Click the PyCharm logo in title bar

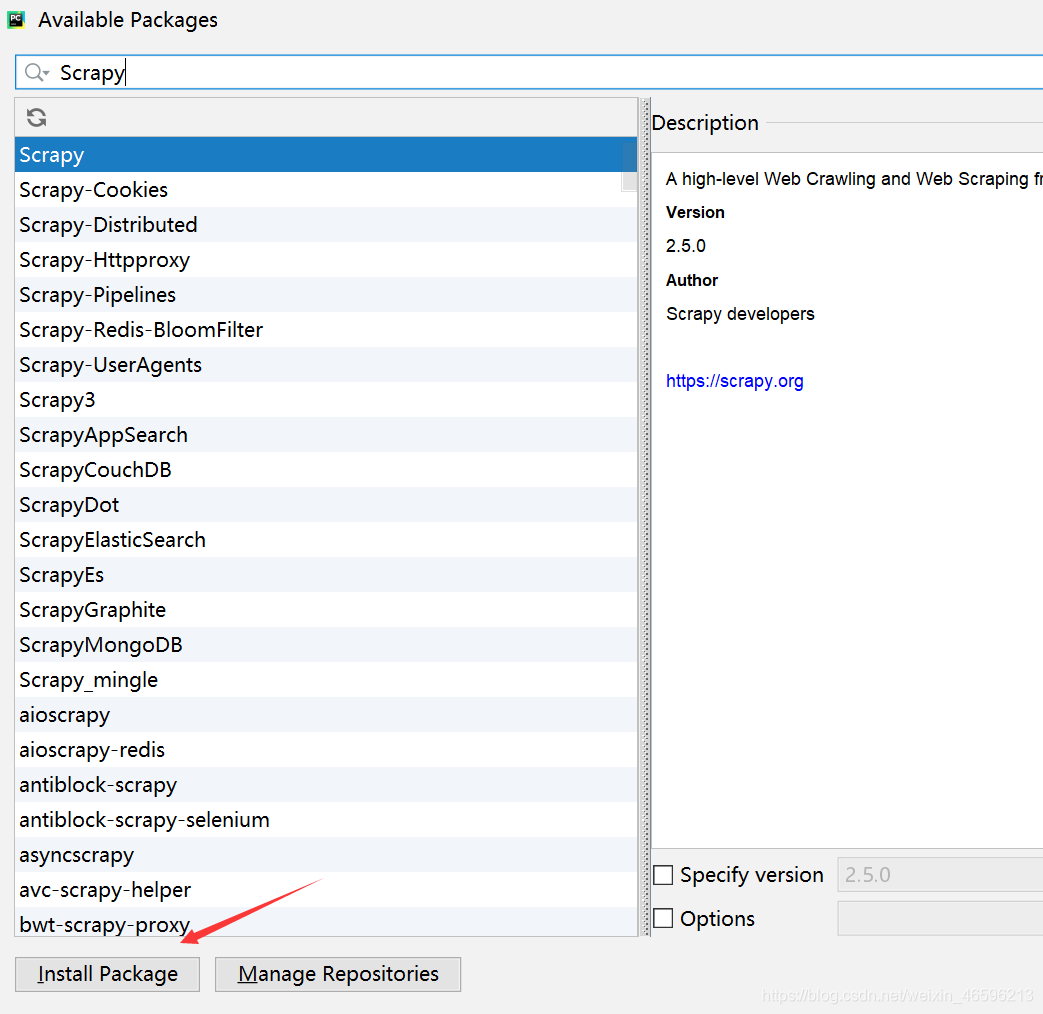(x=16, y=20)
